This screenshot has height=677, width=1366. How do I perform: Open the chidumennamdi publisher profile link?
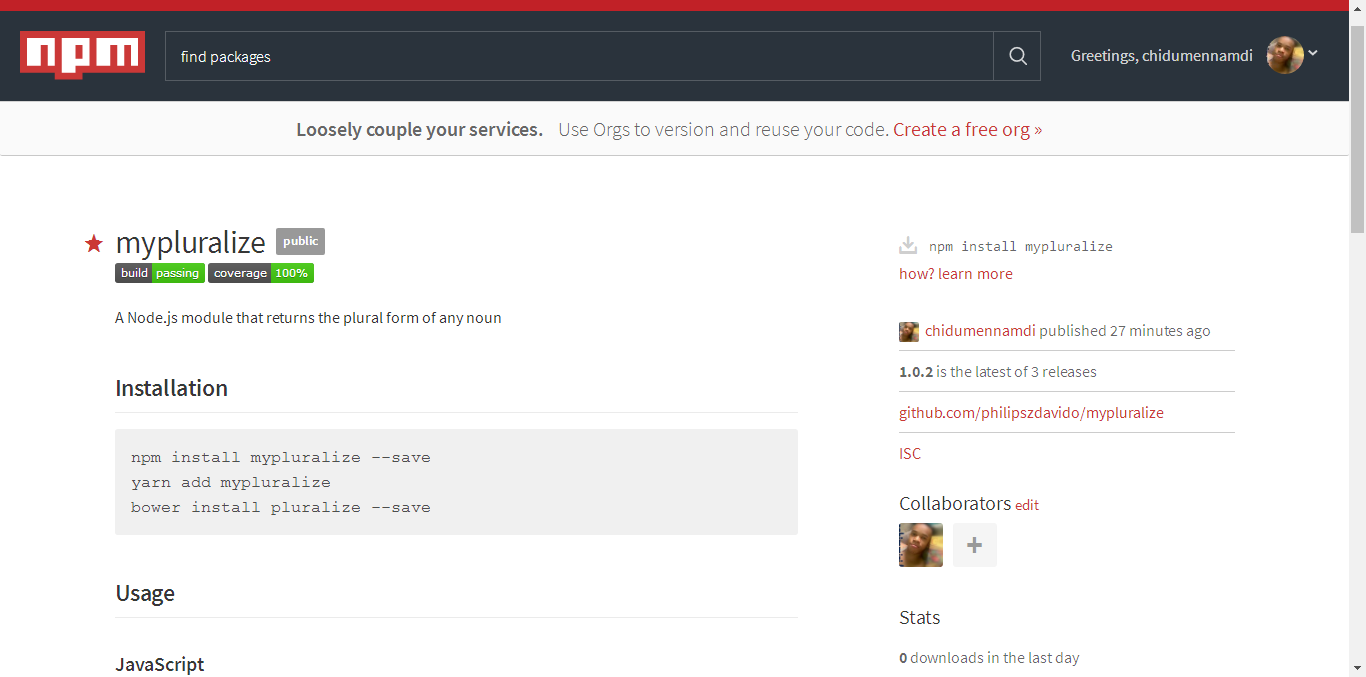tap(980, 331)
